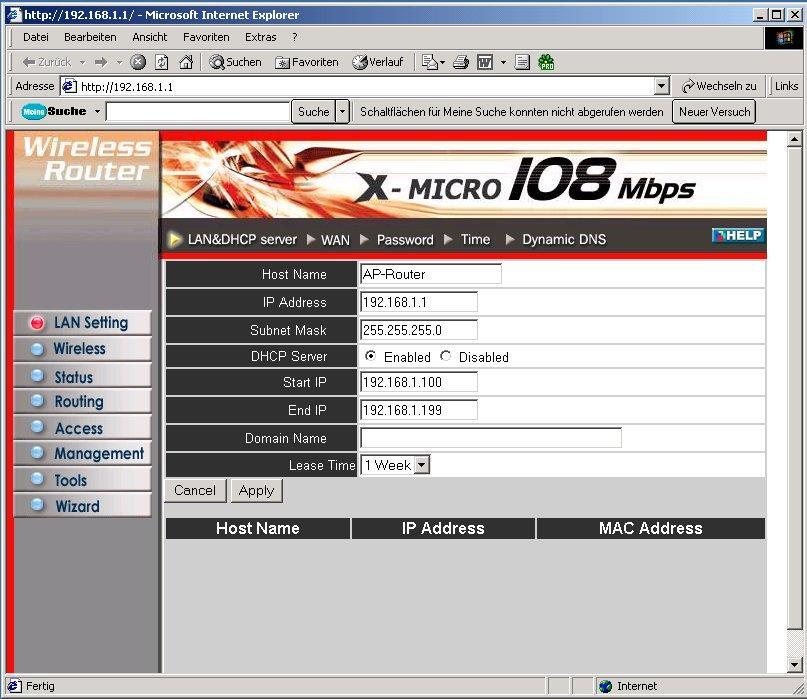Click the Host Name input field
Screen dimensions: 807x699
[430, 274]
